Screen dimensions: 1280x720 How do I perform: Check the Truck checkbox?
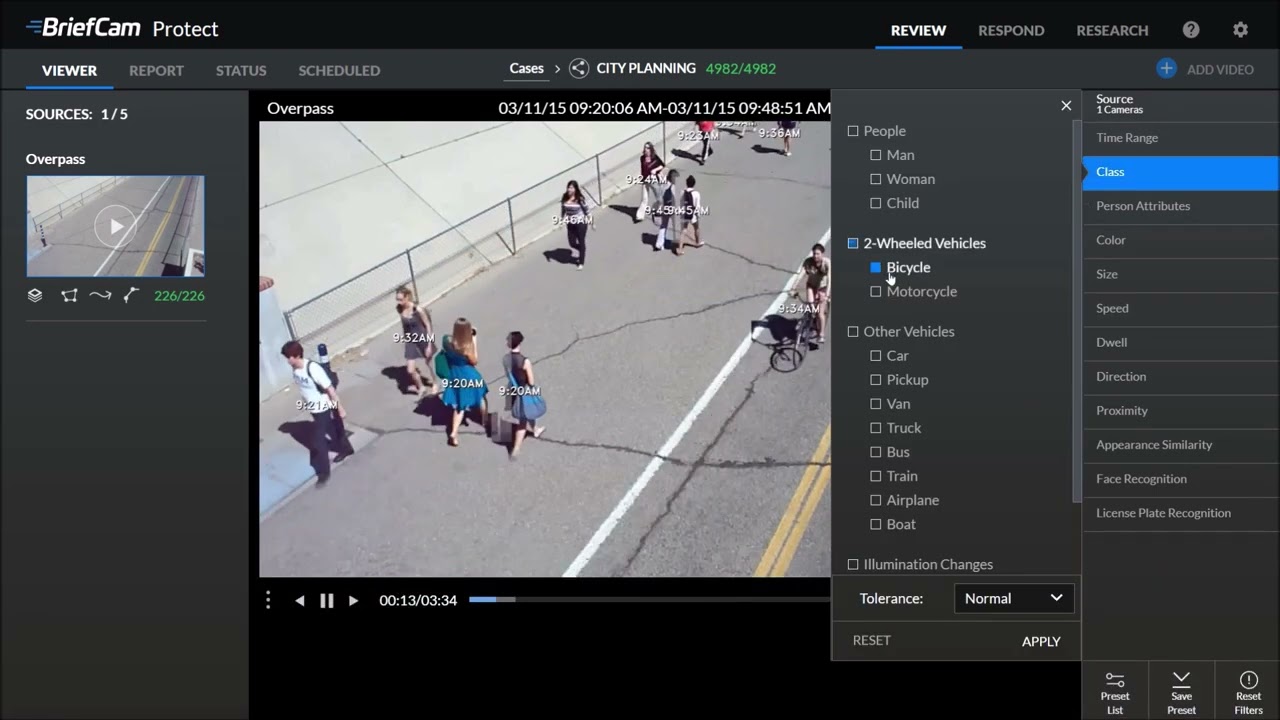876,427
